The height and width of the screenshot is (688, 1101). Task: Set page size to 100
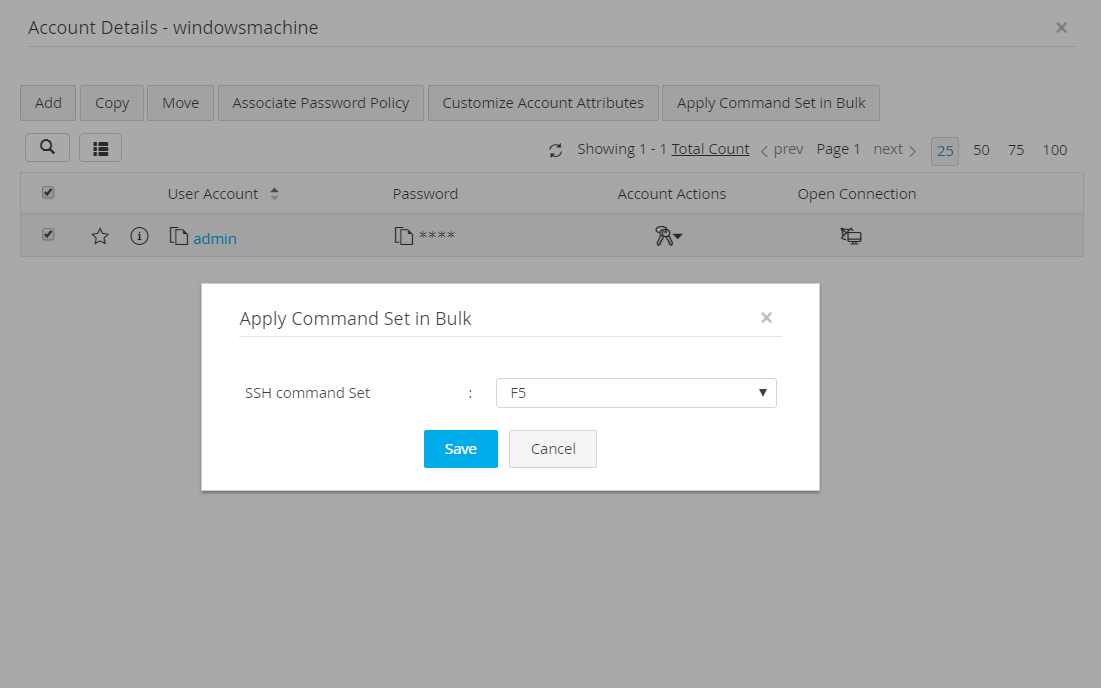click(1055, 150)
